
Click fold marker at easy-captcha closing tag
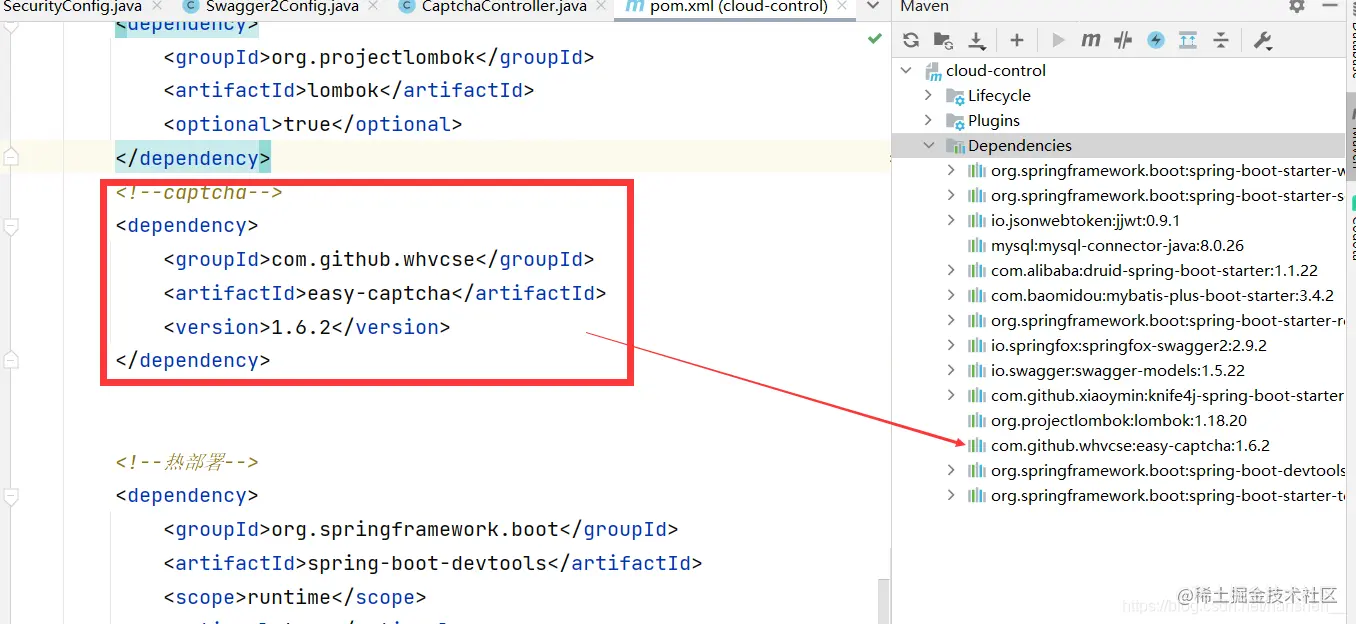click(x=10, y=360)
